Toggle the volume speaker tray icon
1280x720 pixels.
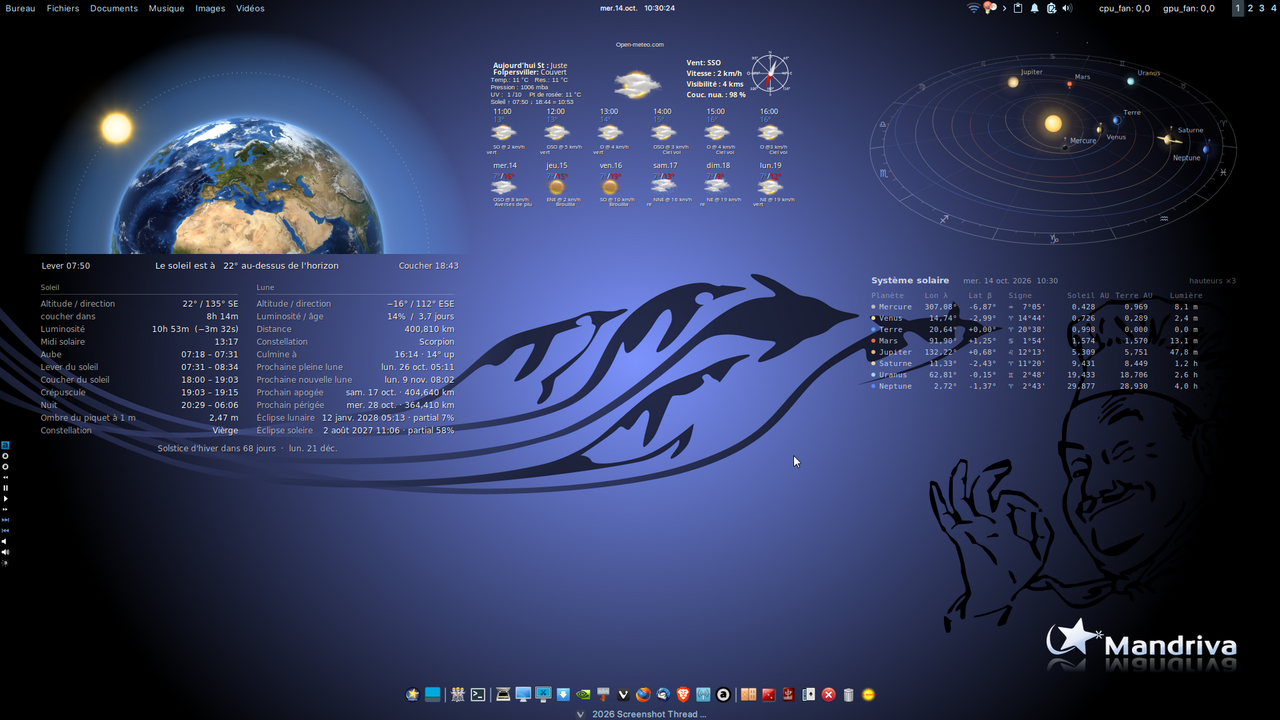click(1067, 8)
